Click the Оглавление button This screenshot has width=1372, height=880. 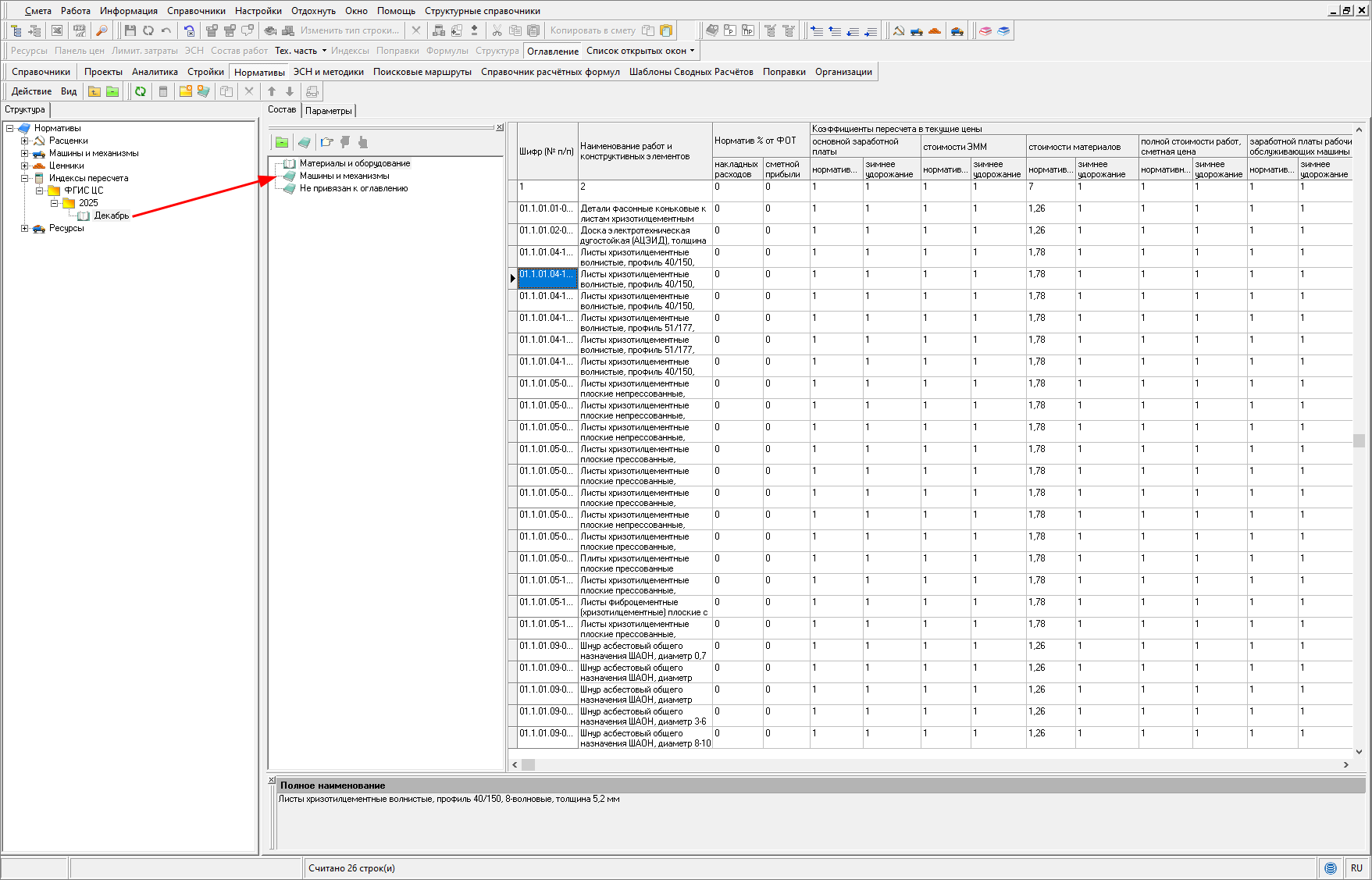coord(552,51)
